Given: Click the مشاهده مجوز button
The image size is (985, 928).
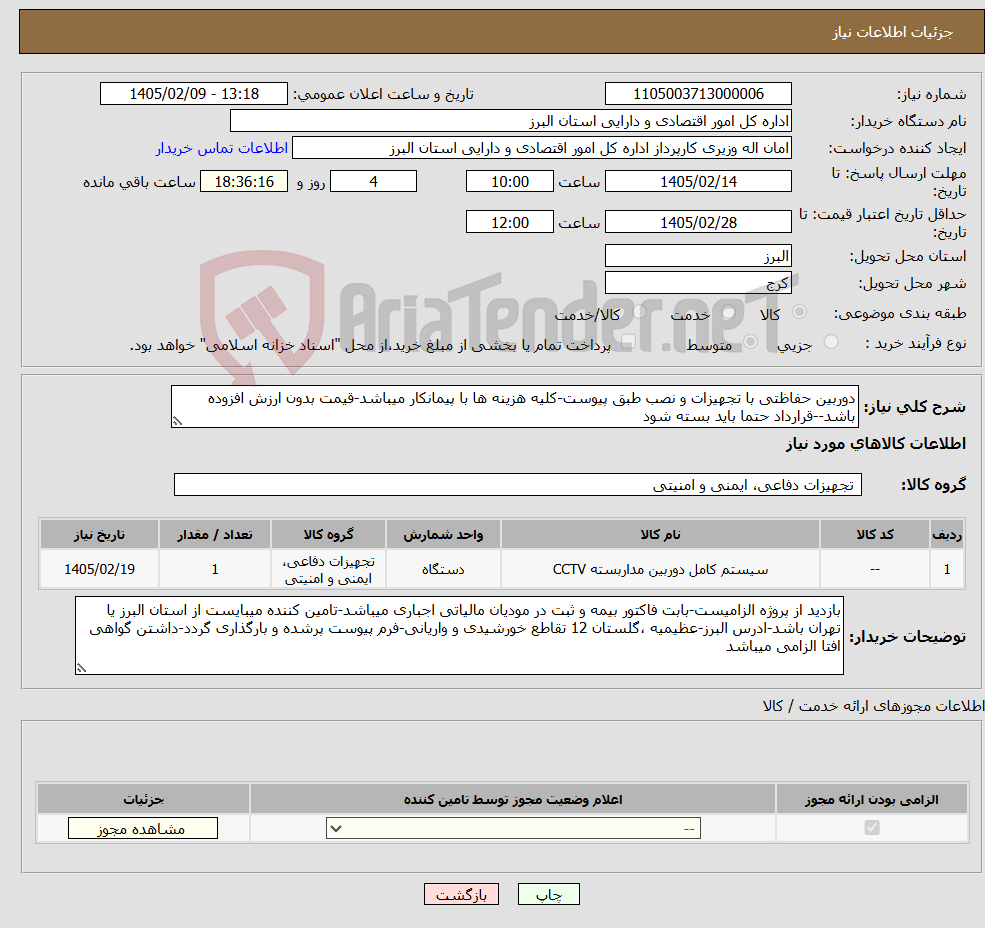Looking at the screenshot, I should pos(143,829).
